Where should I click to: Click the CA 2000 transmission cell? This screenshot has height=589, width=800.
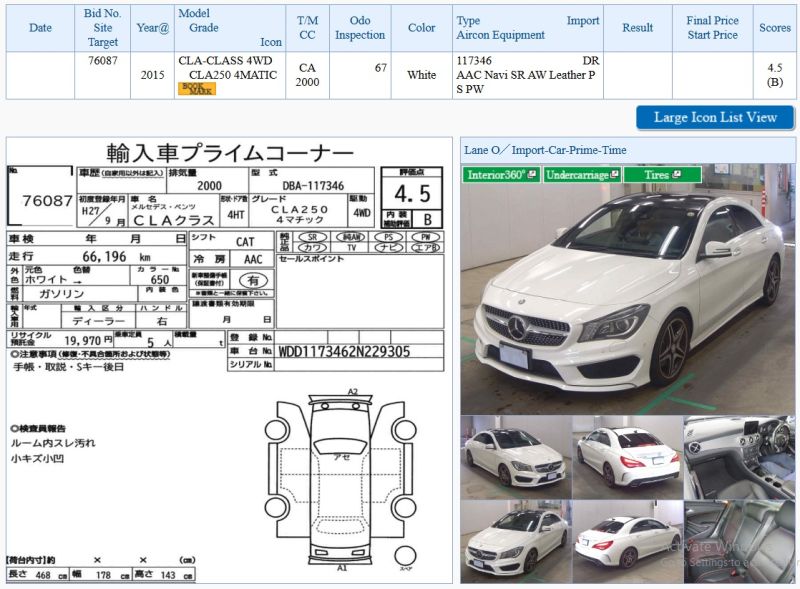(307, 75)
